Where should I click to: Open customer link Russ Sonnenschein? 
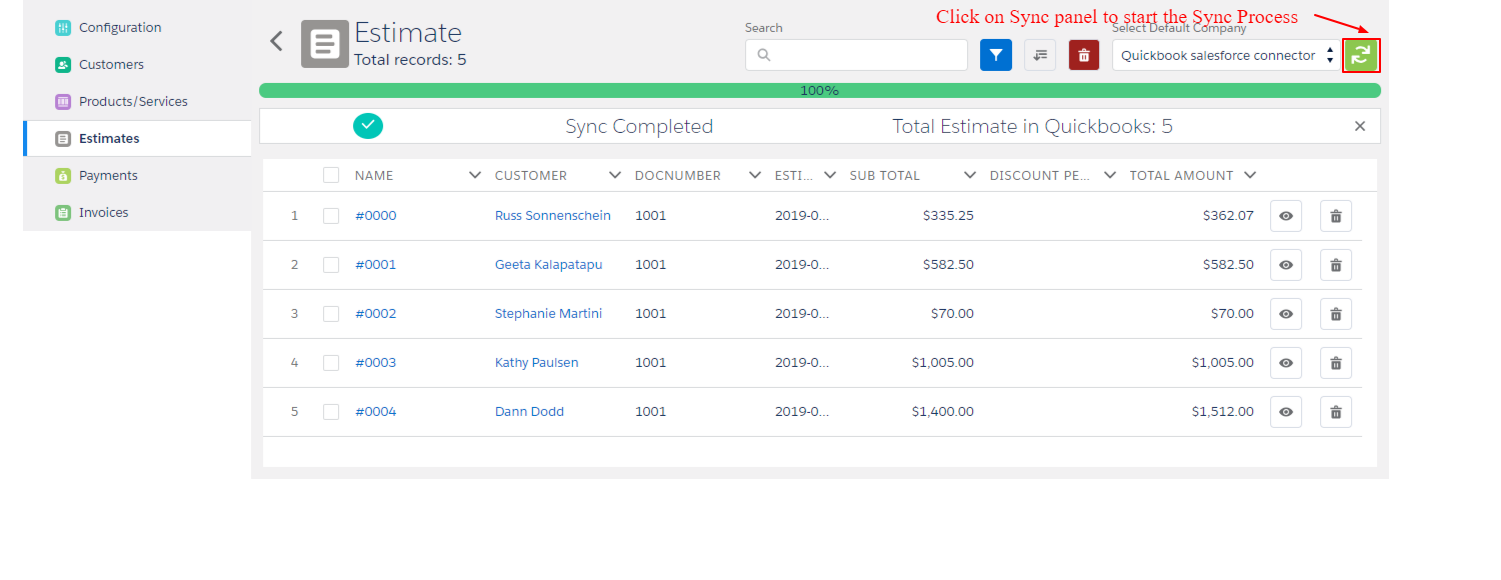553,216
